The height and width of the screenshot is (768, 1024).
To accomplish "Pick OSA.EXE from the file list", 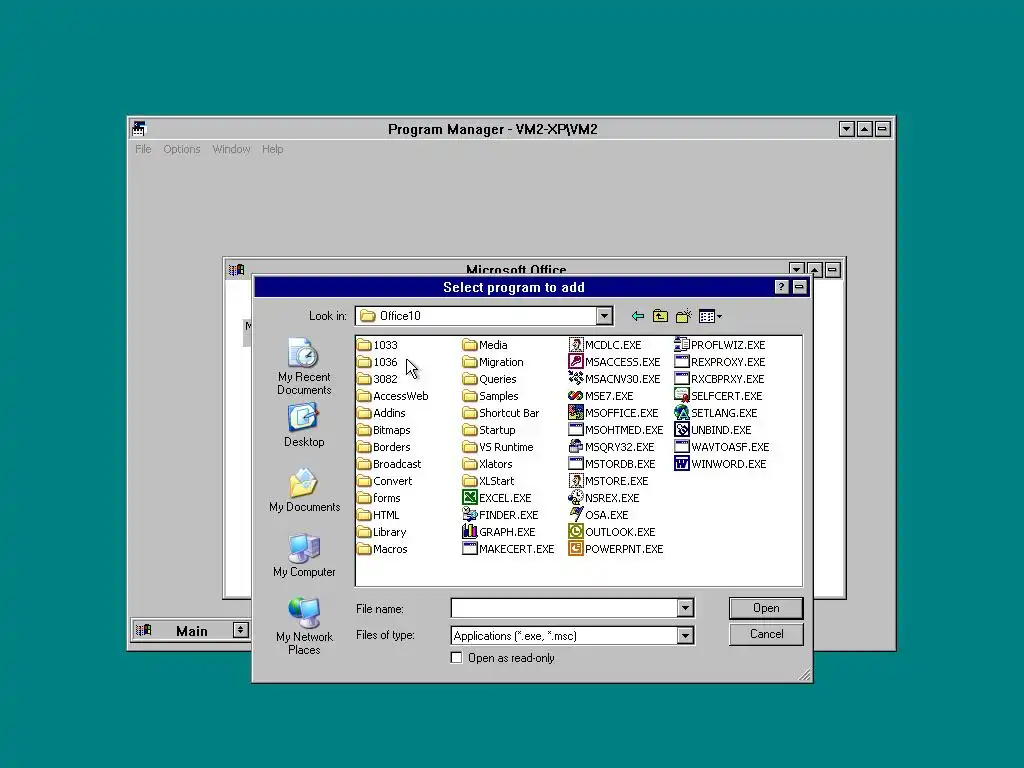I will pyautogui.click(x=598, y=515).
